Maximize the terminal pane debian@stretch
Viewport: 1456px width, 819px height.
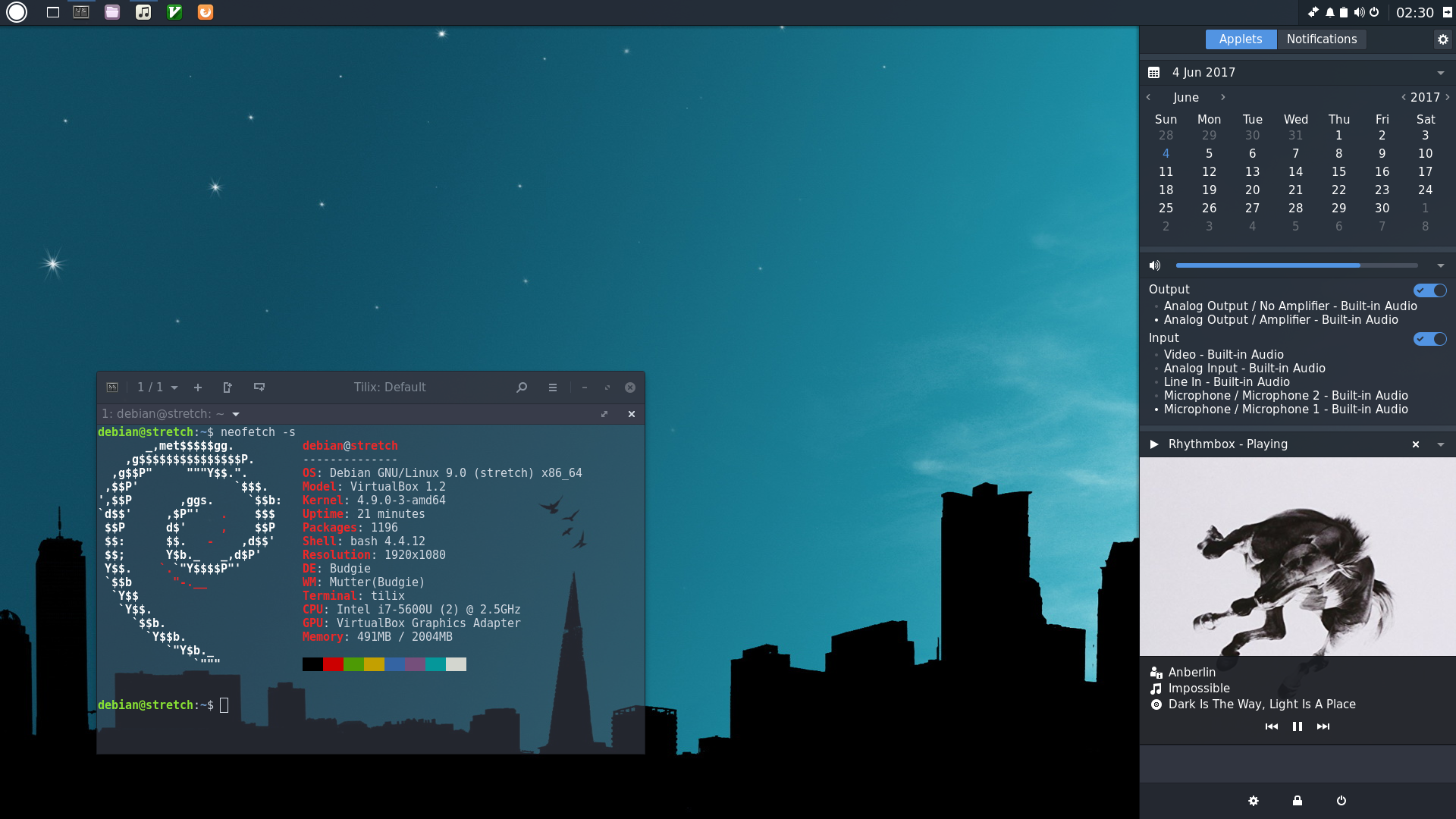click(604, 414)
